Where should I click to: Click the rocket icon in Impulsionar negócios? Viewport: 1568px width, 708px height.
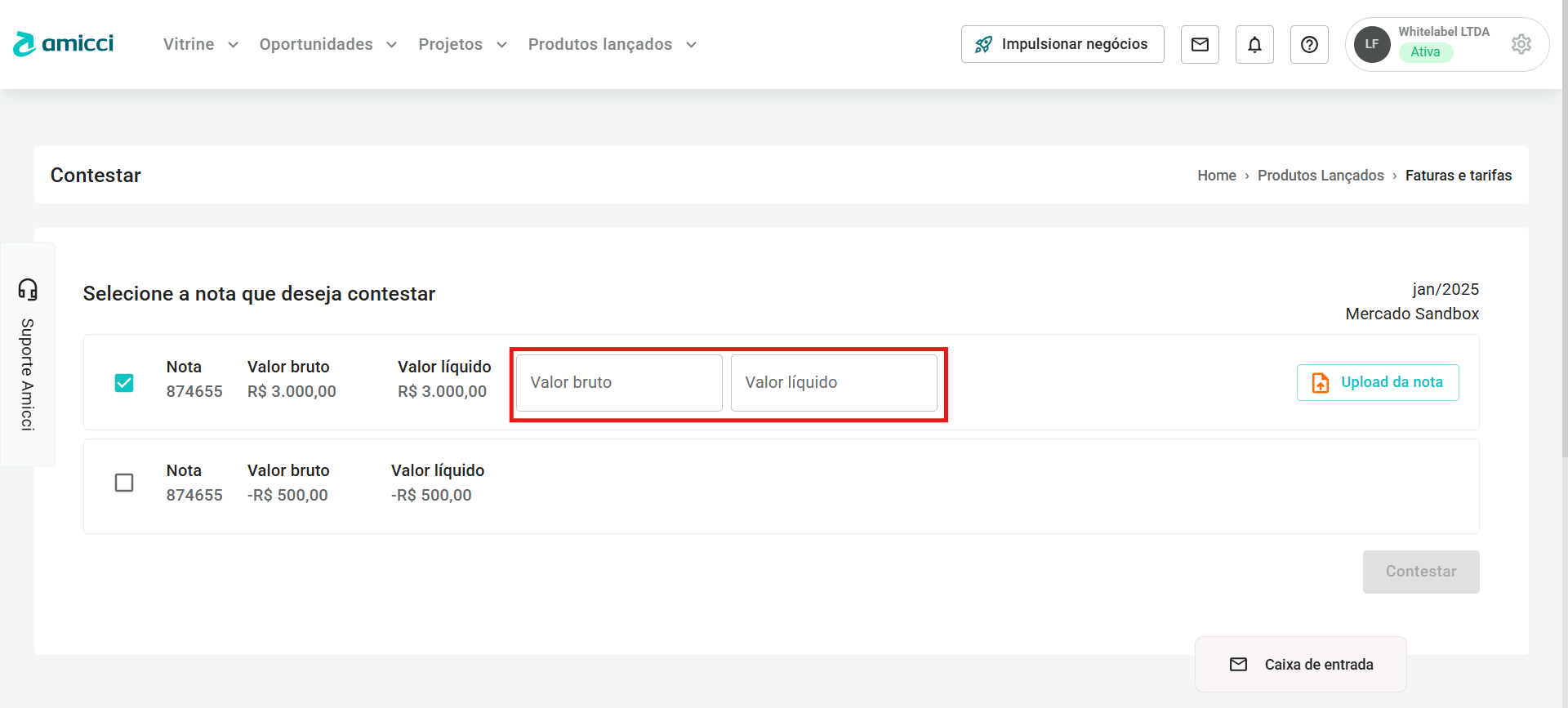[x=983, y=44]
